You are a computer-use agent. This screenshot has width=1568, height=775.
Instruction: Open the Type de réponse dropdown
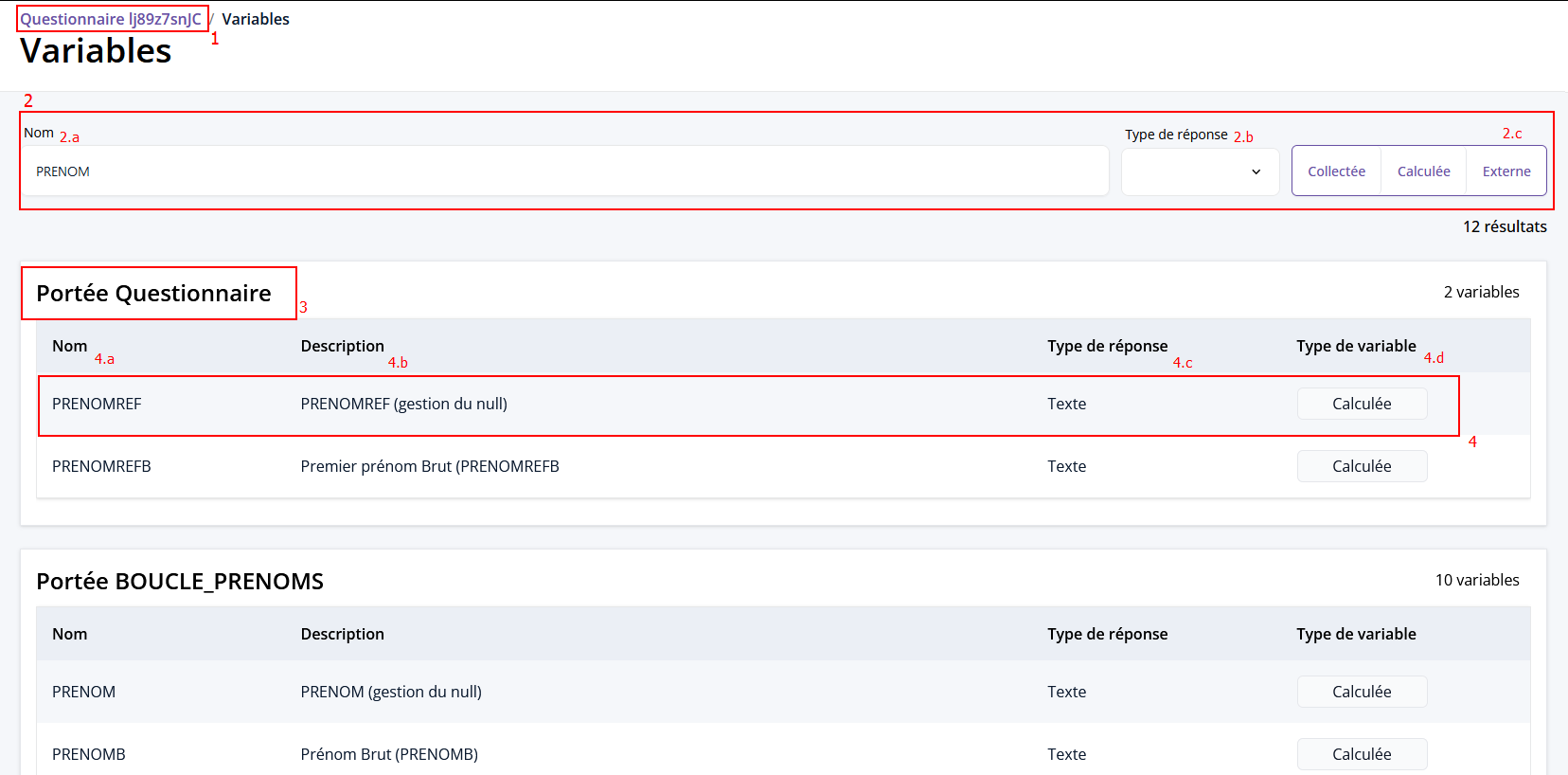click(1200, 171)
